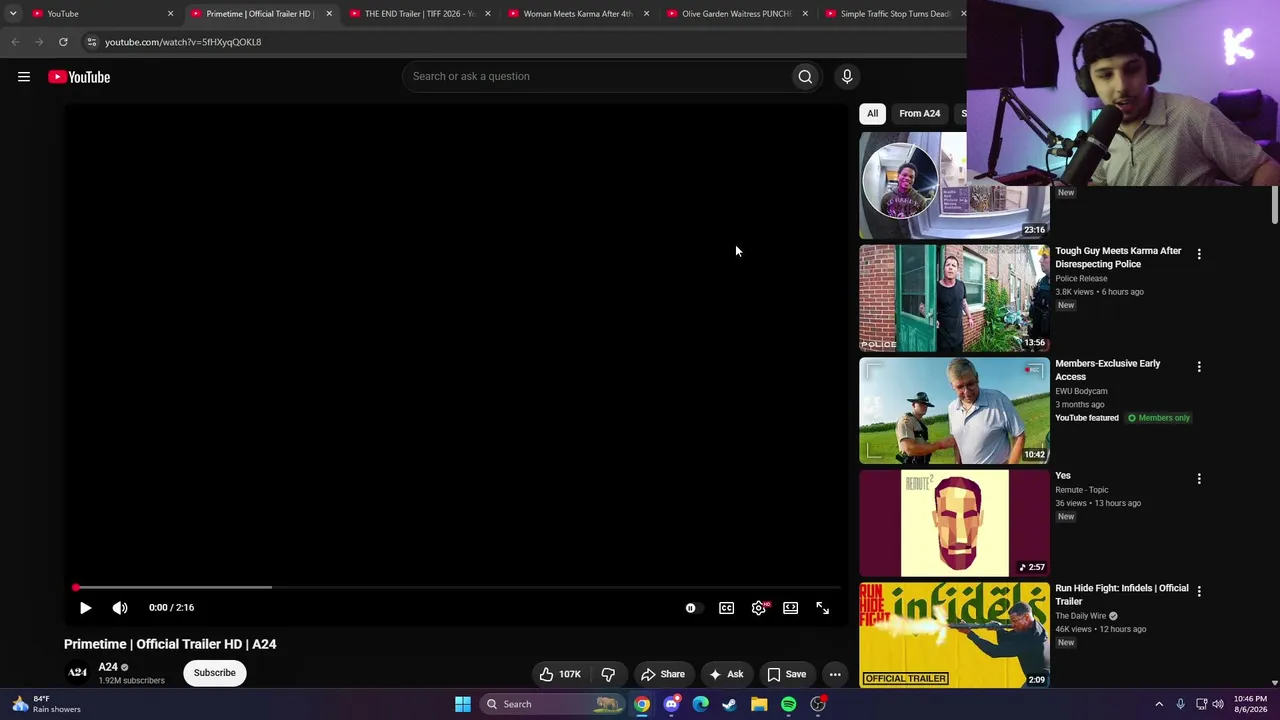Viewport: 1280px width, 720px height.
Task: Reload the current page
Action: 63,42
